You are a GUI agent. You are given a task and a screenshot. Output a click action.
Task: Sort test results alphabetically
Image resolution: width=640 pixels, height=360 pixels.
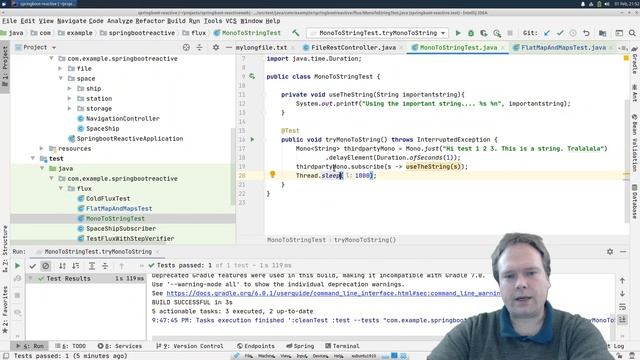(x=62, y=266)
